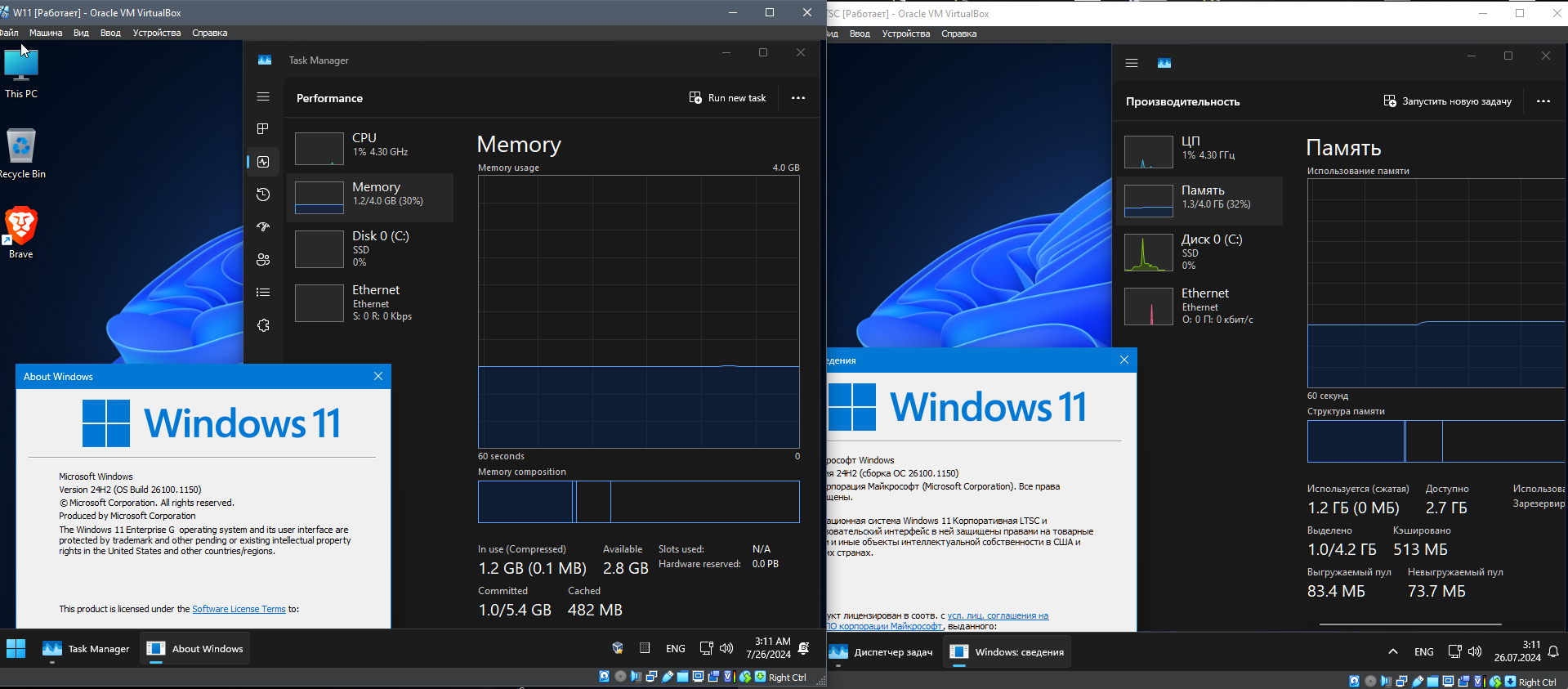Switch to Диспетчер задач on LTSC taskbar
The width and height of the screenshot is (1568, 689).
(x=881, y=652)
